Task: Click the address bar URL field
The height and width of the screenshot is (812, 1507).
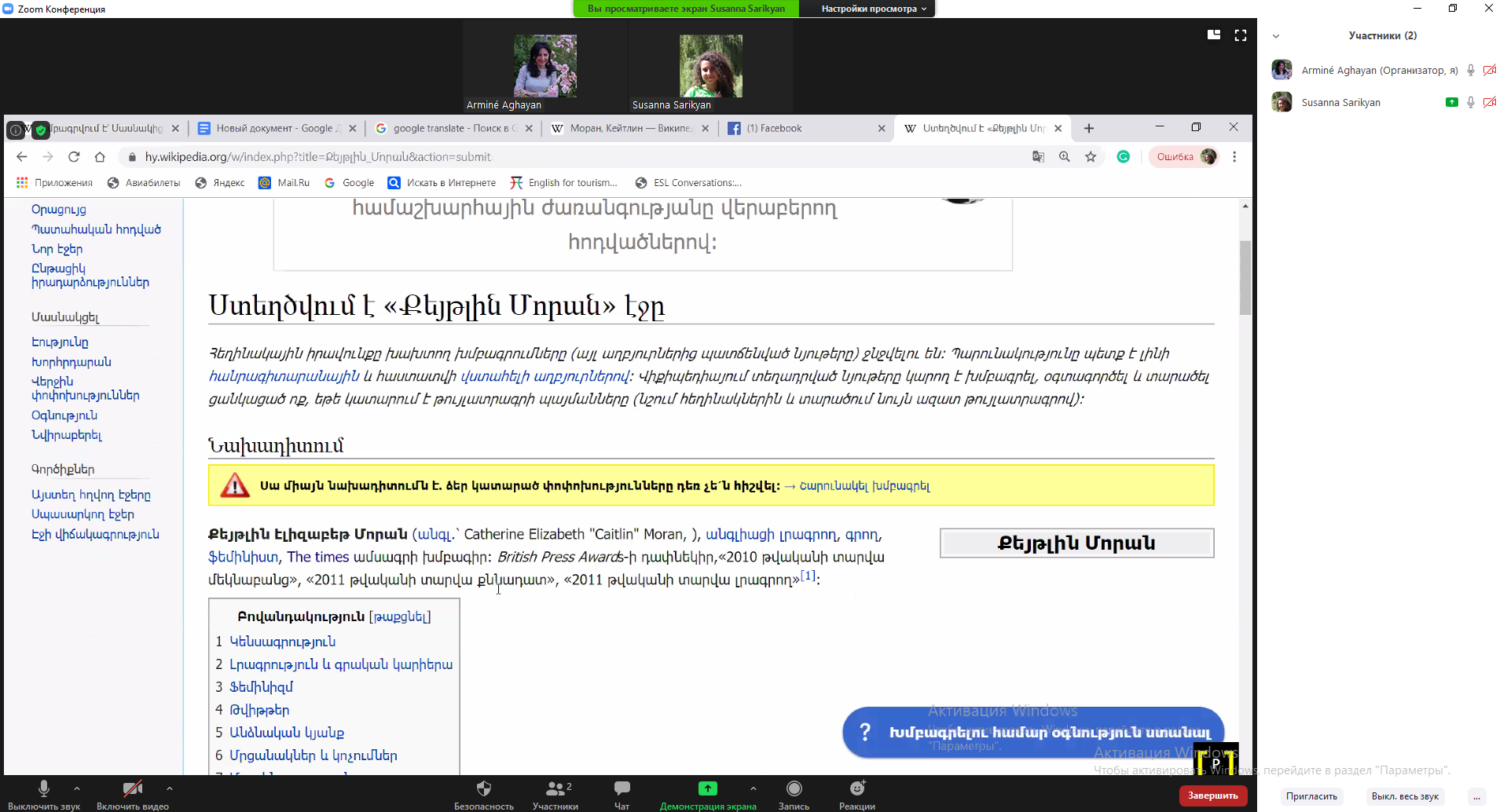Action: pos(581,157)
